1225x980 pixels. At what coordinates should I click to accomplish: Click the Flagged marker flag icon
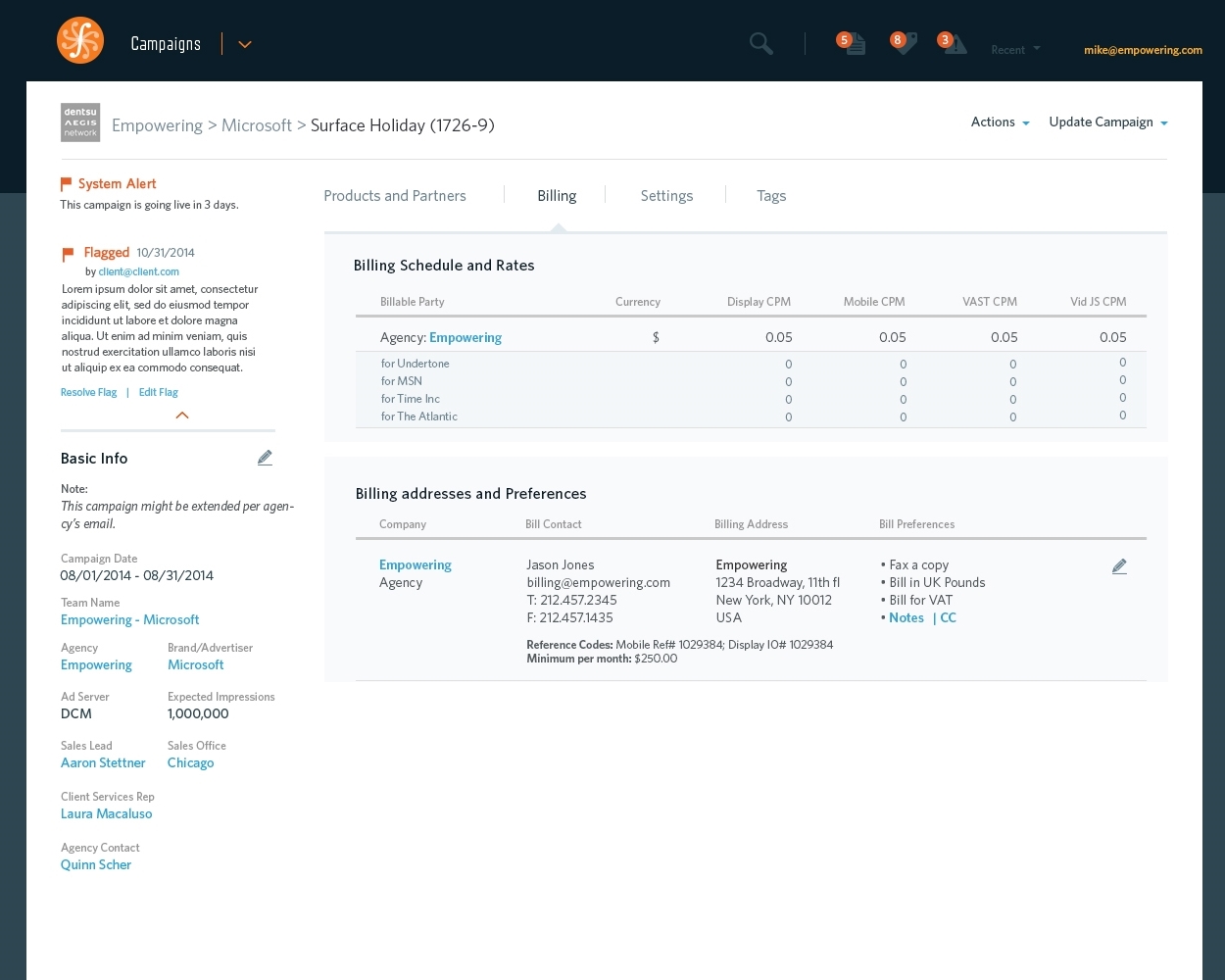(x=67, y=253)
